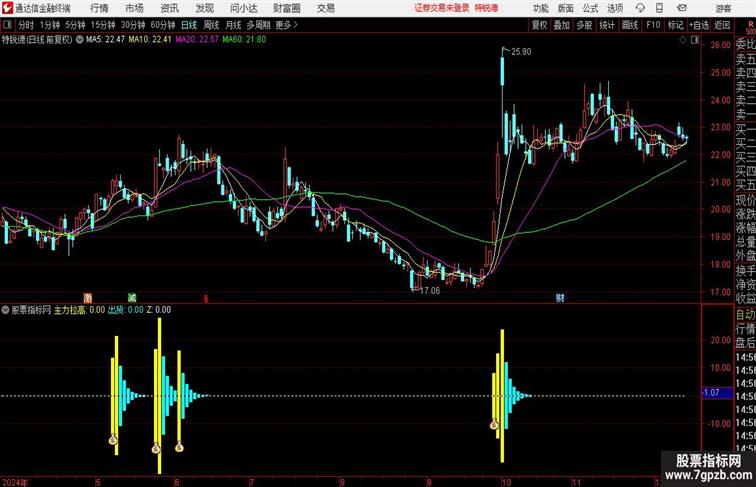
Task: Expand the main chart indicator dropdown arrow
Action: (80, 40)
